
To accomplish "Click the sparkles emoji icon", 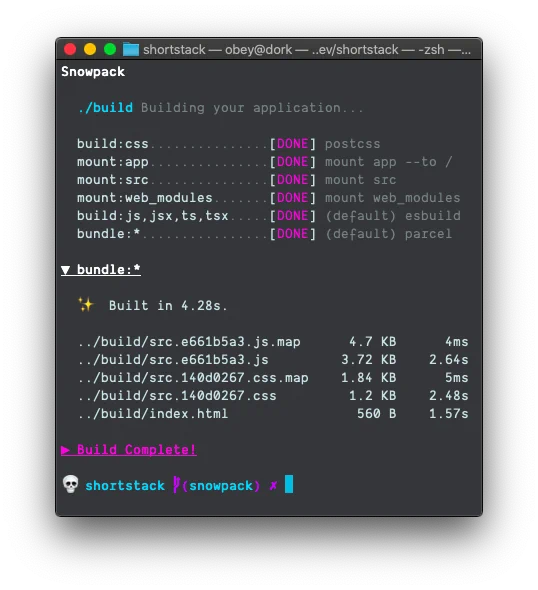I will 85,304.
